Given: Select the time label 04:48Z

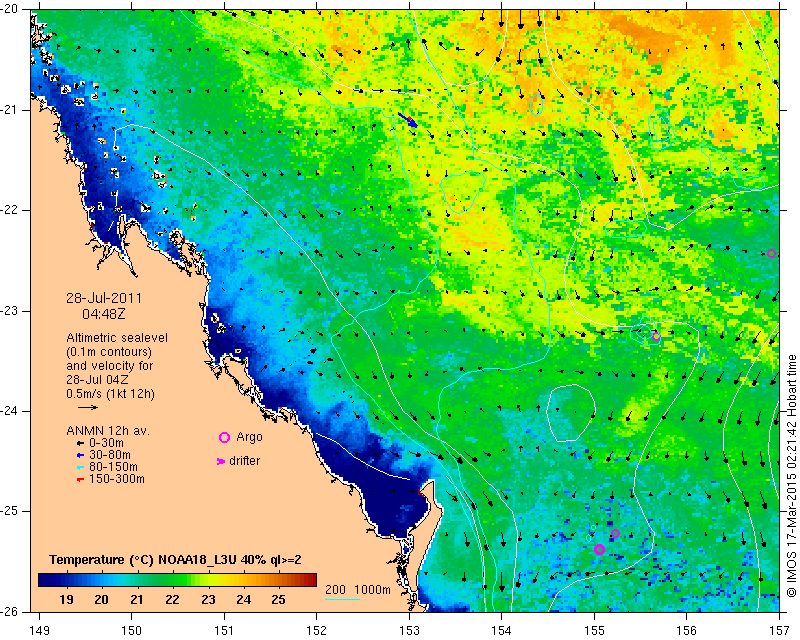Looking at the screenshot, I should pos(104,314).
